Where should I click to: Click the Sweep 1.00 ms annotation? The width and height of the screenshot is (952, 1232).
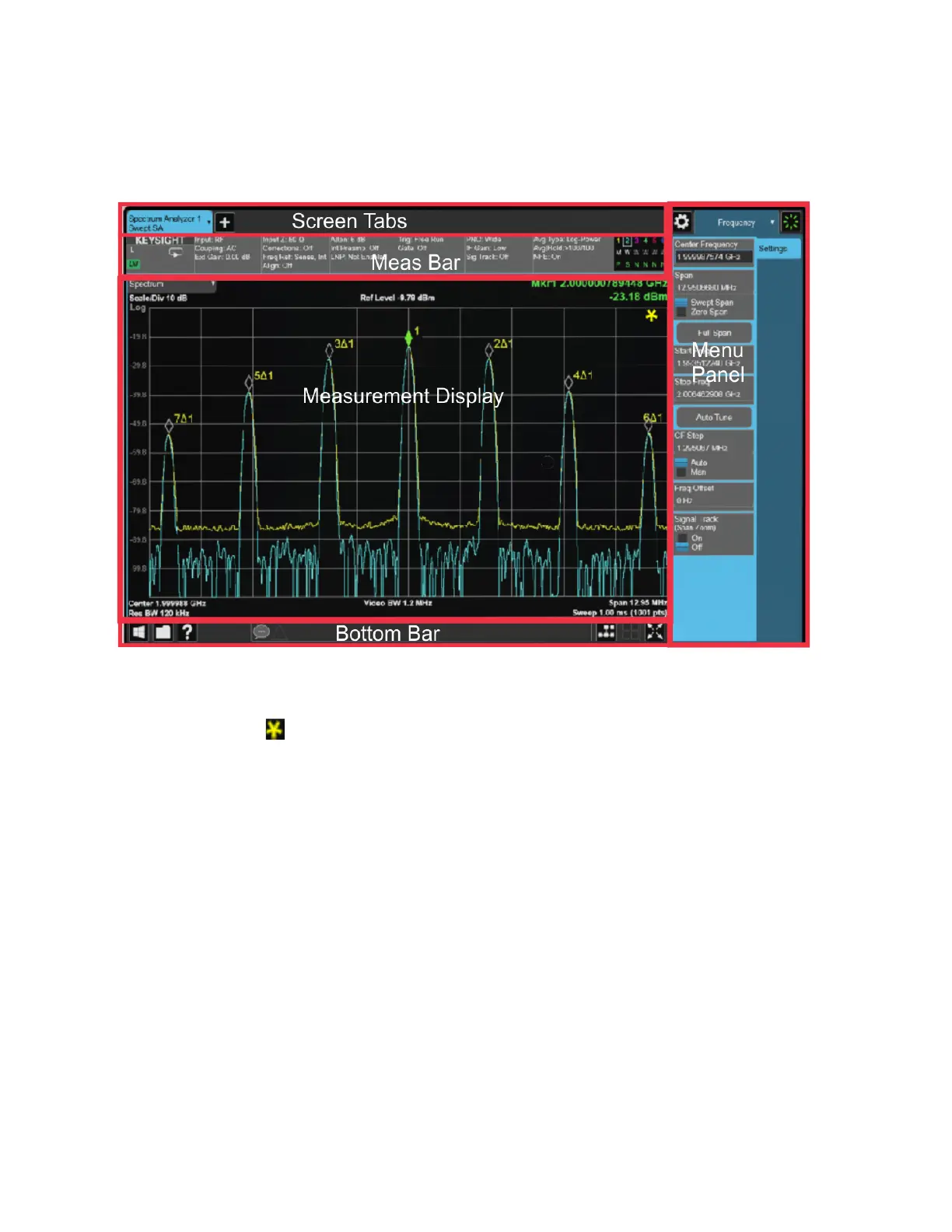coord(620,613)
